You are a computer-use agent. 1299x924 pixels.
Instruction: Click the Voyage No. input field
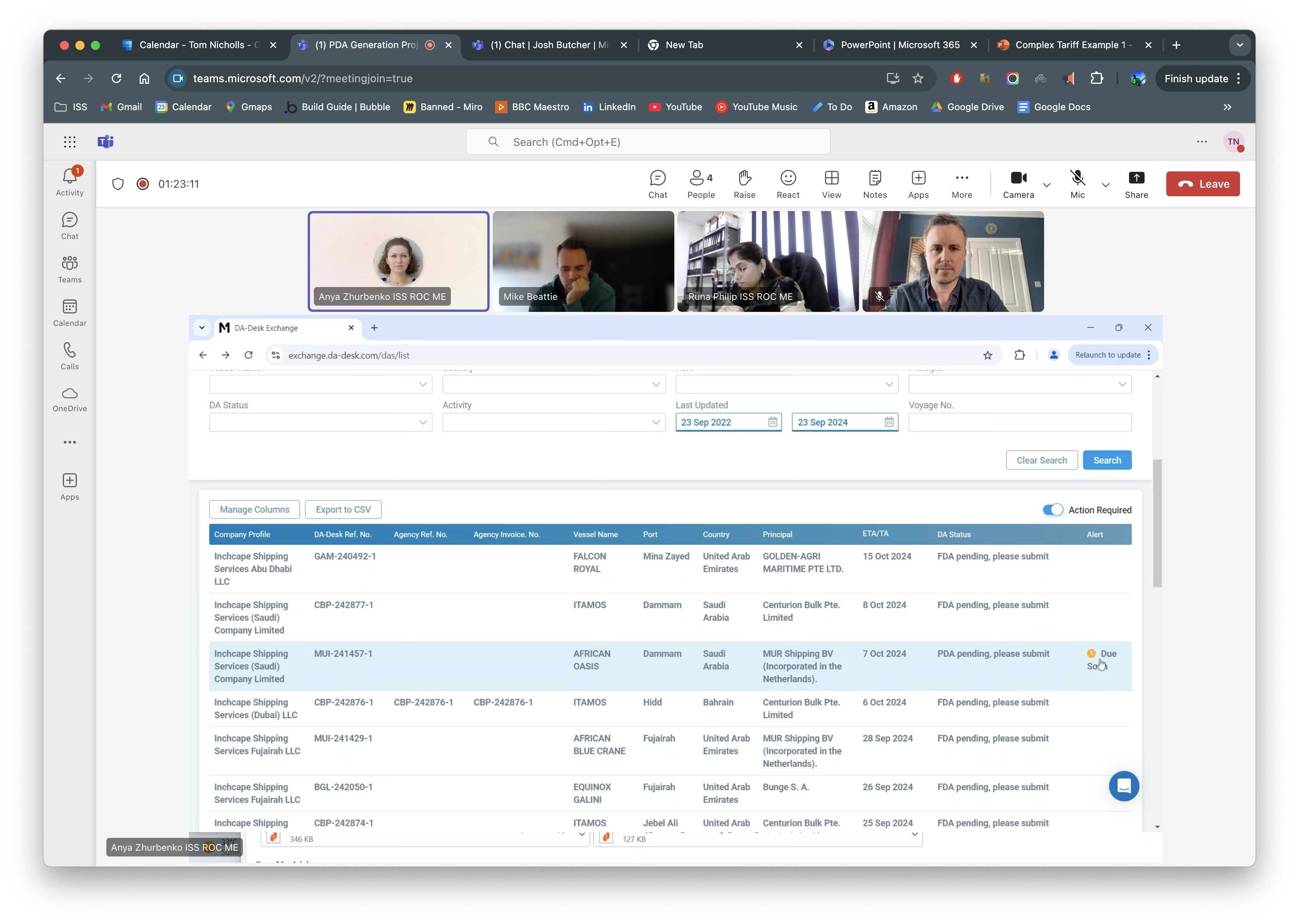tap(1020, 422)
